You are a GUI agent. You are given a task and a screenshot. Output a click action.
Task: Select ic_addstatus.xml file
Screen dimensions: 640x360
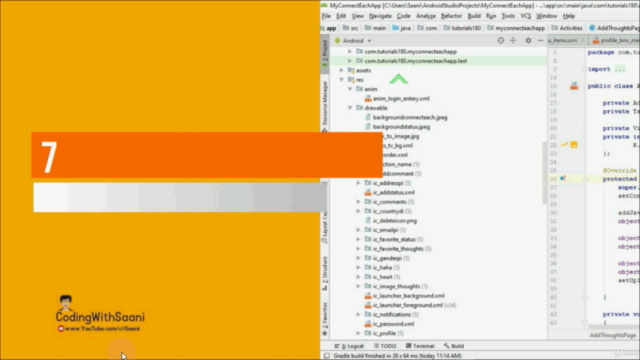pyautogui.click(x=393, y=192)
